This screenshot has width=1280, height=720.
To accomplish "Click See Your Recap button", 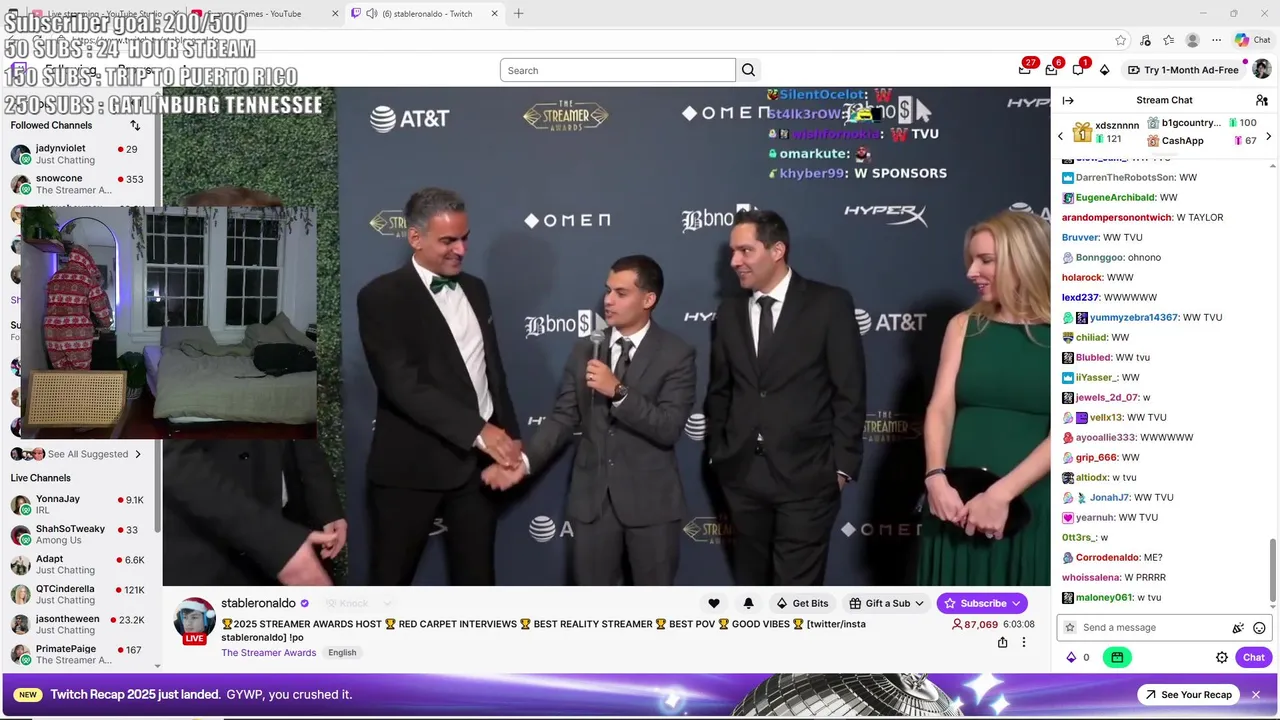I will tap(1187, 694).
